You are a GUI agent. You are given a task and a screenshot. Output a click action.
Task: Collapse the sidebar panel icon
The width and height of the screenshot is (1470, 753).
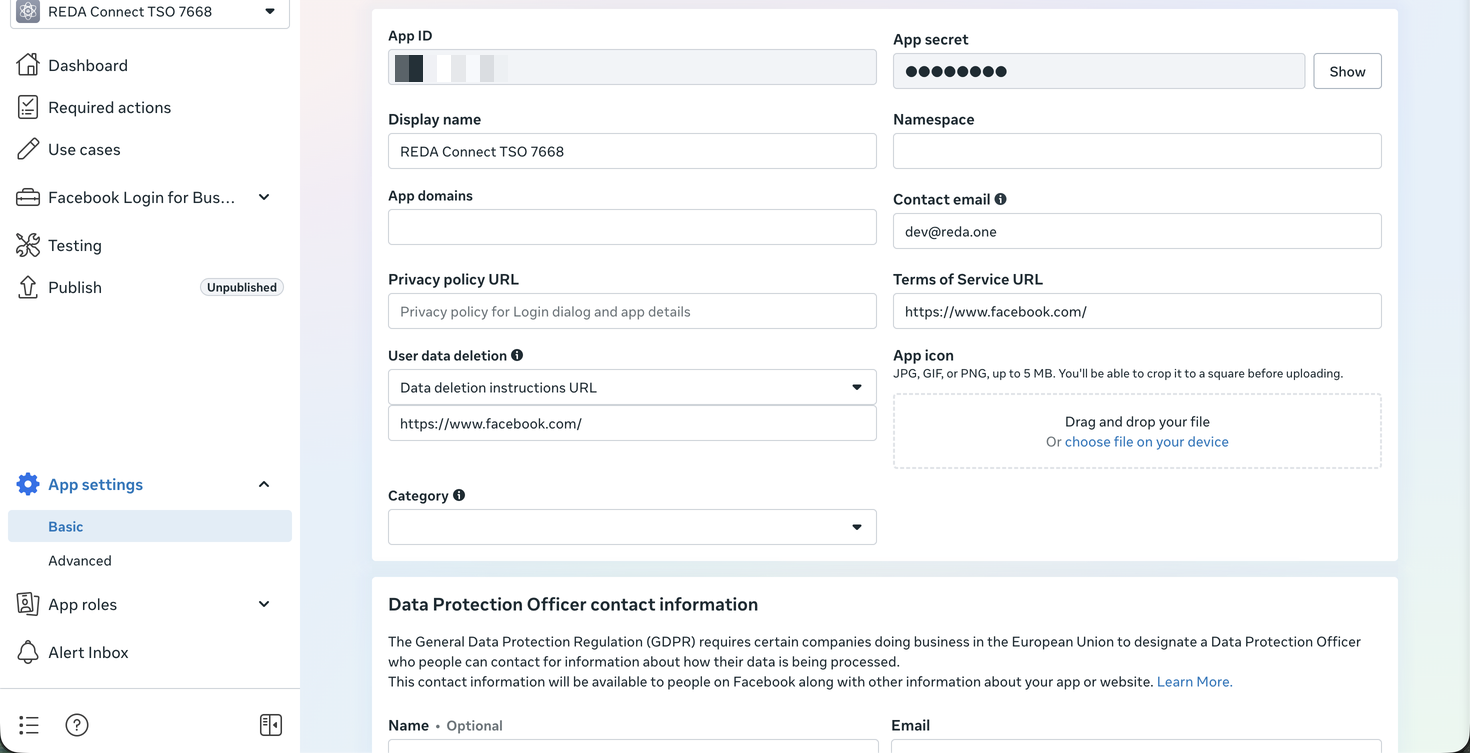(x=271, y=725)
